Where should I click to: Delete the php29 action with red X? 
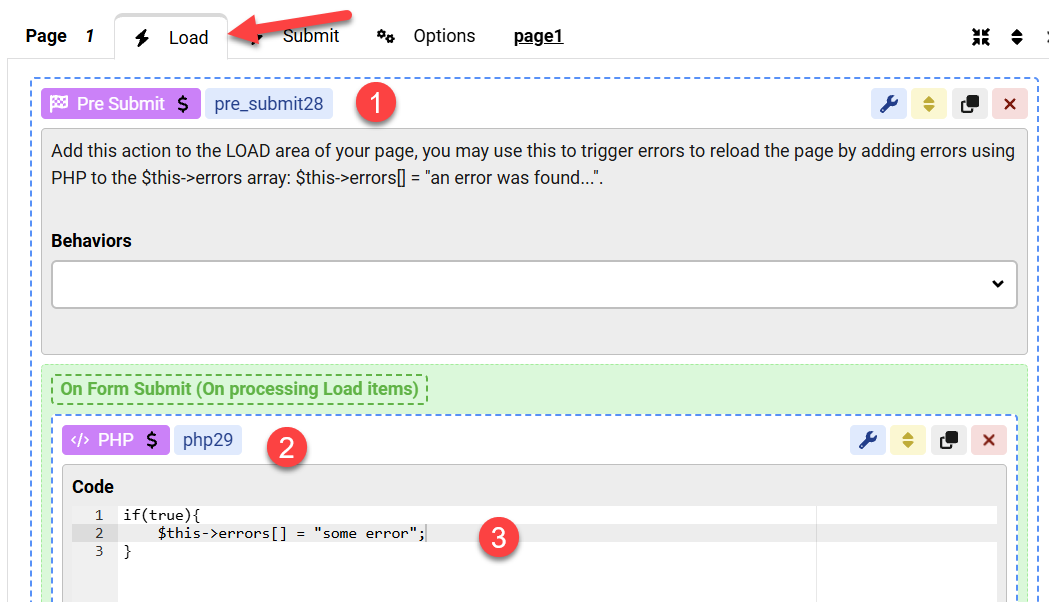[989, 439]
